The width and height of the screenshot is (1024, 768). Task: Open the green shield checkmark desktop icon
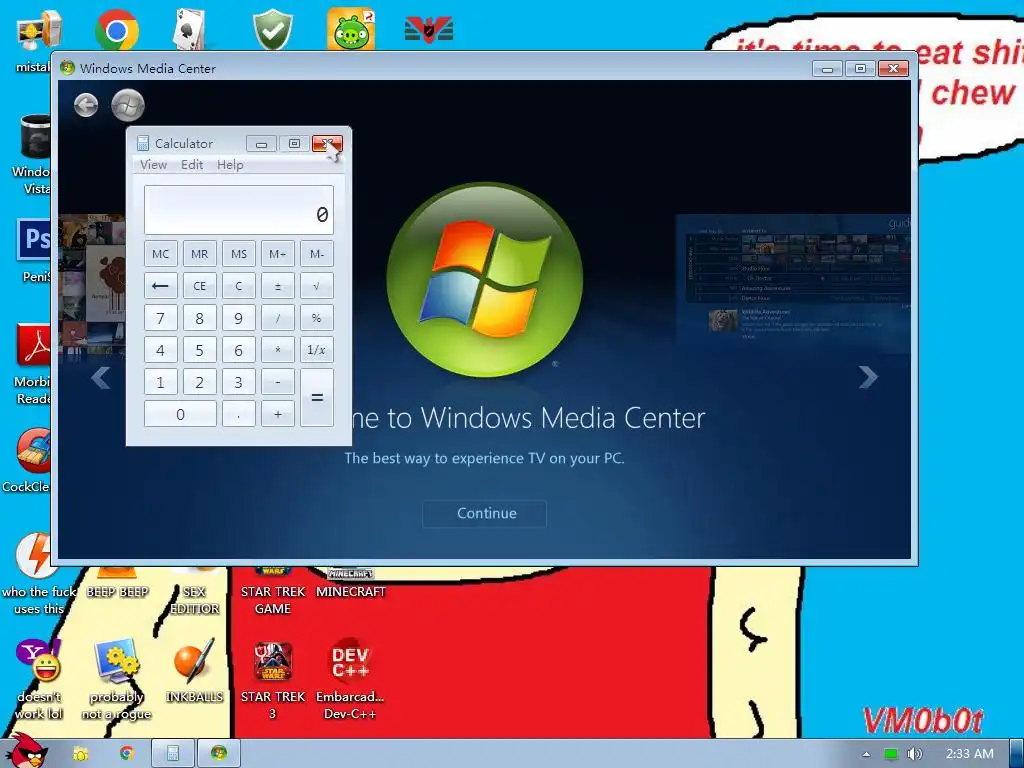272,29
